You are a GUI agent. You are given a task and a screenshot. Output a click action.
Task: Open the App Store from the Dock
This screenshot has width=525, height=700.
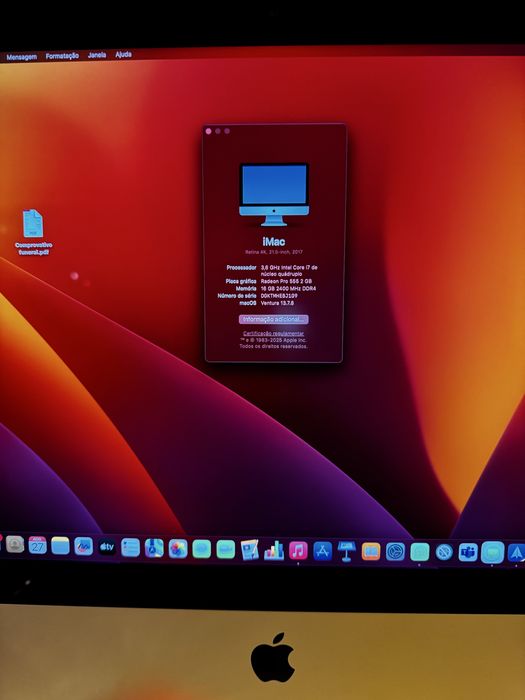(322, 551)
